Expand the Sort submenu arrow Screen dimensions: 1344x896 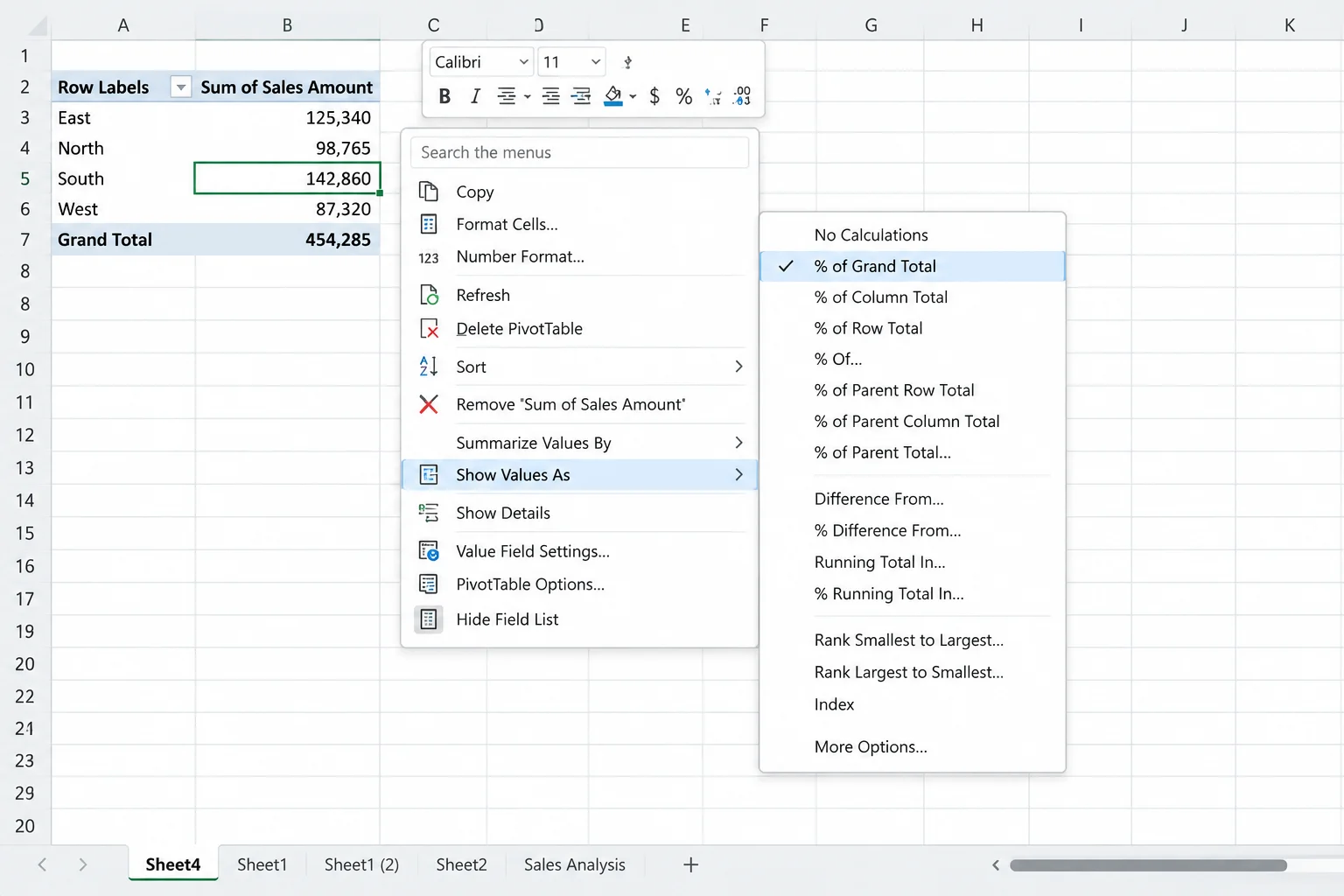(x=738, y=367)
